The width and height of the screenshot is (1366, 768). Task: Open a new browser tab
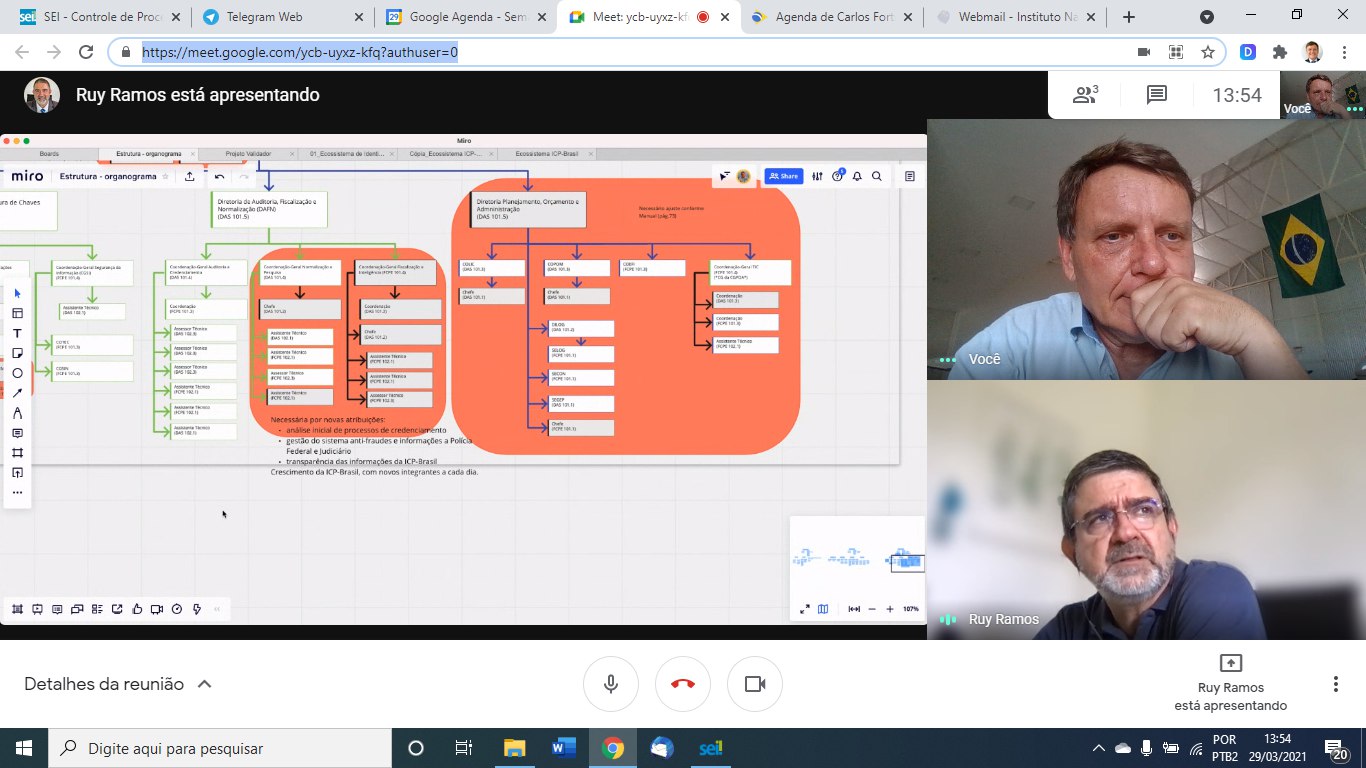point(1129,17)
